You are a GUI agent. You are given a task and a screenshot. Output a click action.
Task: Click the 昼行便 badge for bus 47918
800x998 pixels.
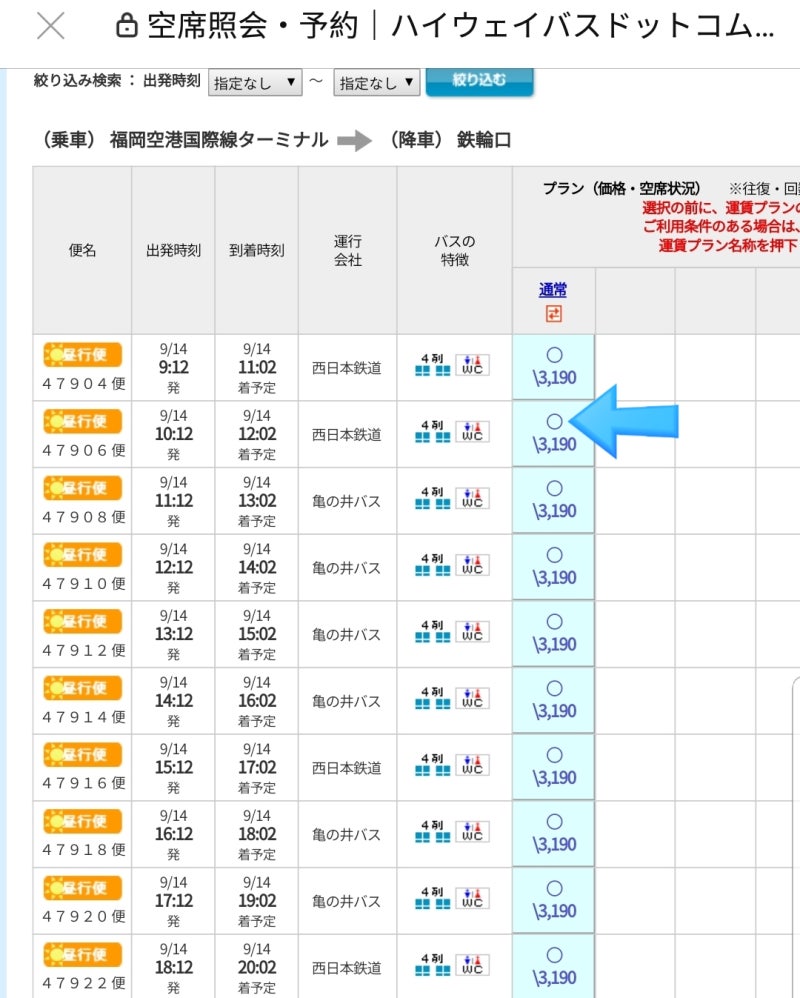83,822
